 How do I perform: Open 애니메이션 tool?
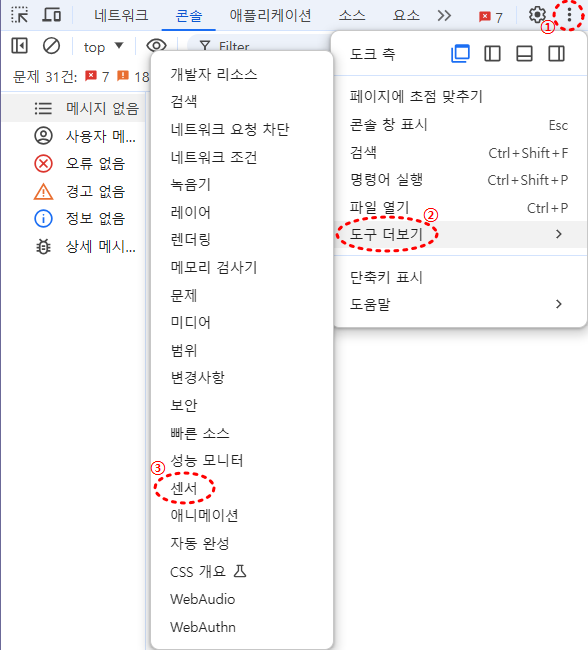pyautogui.click(x=242, y=516)
